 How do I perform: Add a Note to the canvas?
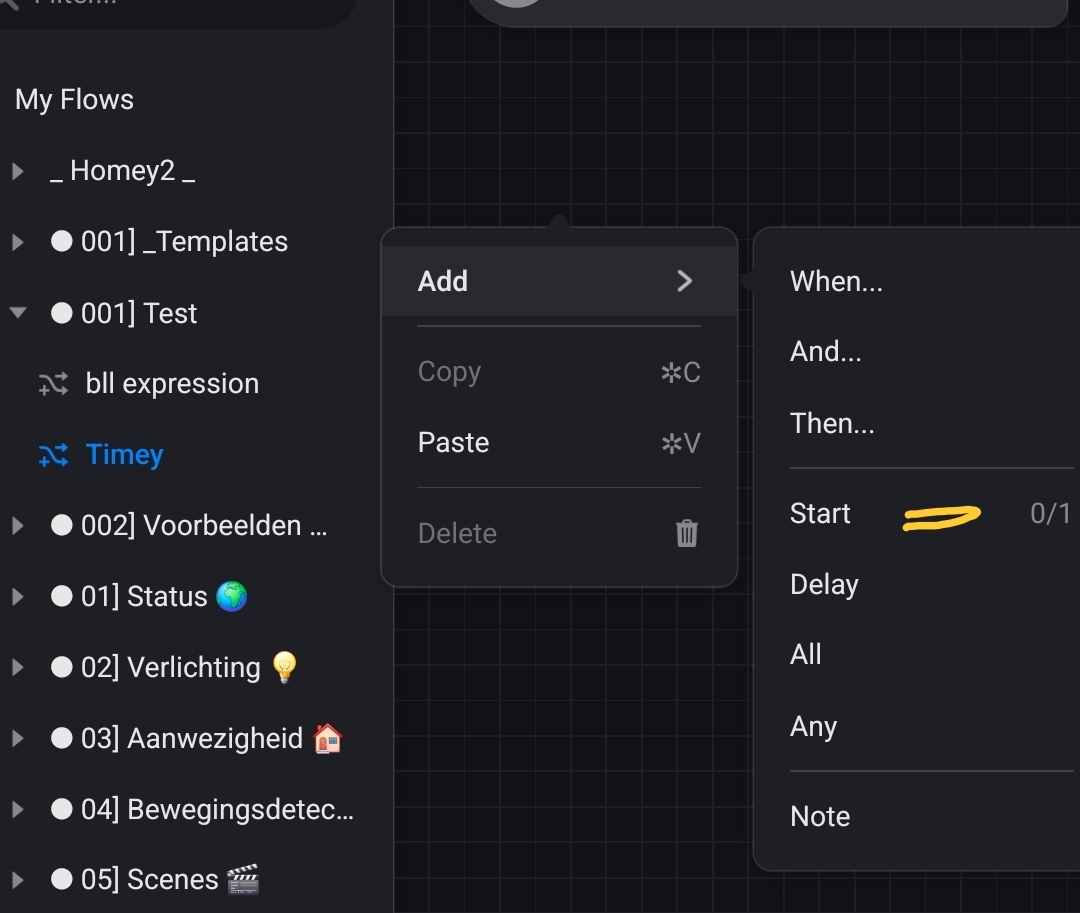click(820, 816)
